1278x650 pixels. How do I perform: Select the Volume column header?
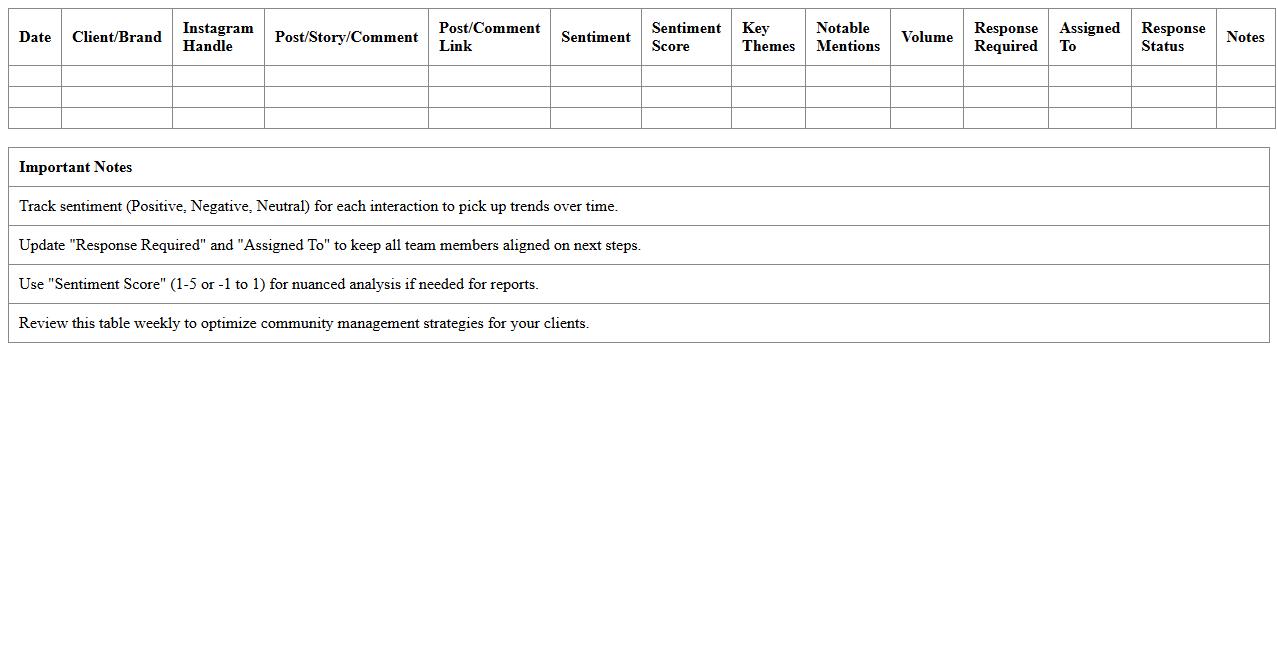coord(926,37)
